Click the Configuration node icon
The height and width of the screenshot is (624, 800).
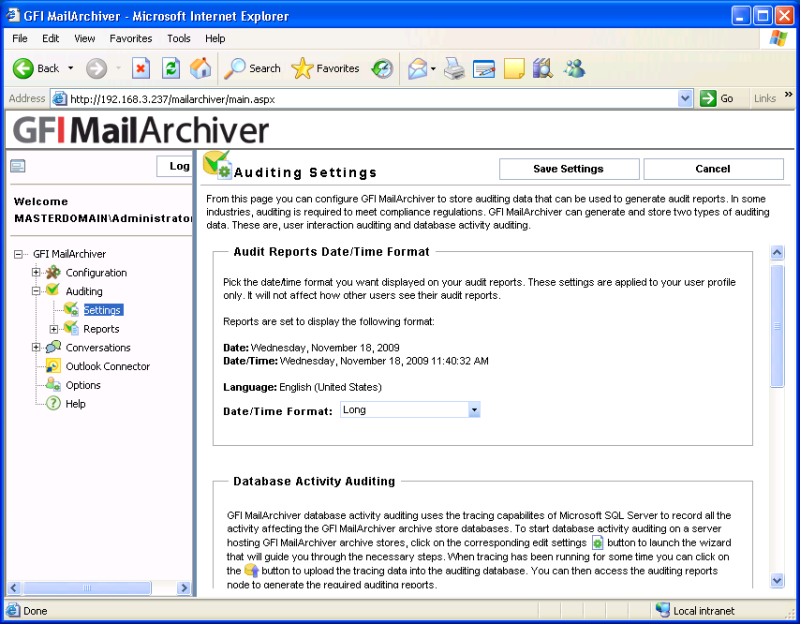(53, 272)
